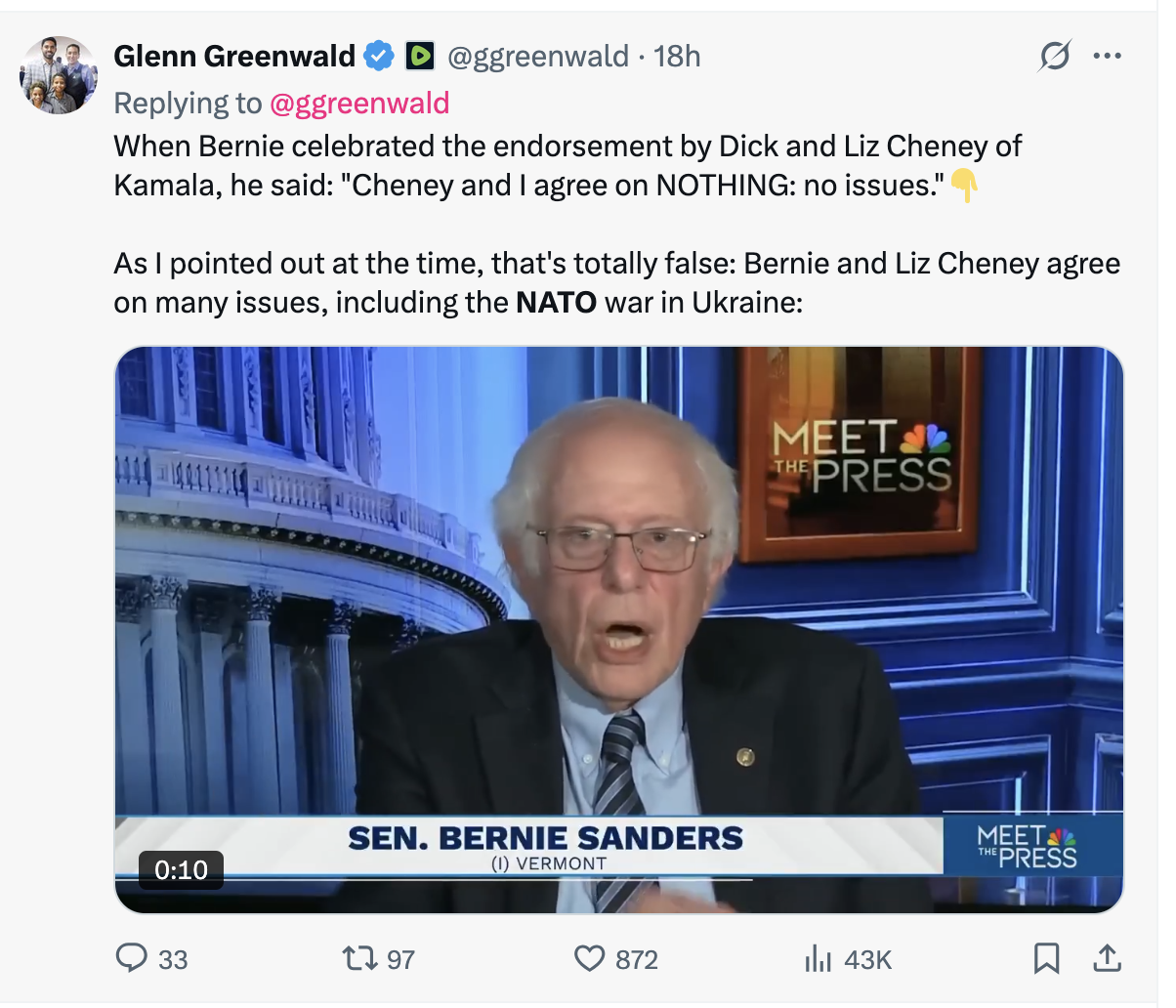
Task: Click the blue verified checkmark badge
Action: (379, 57)
